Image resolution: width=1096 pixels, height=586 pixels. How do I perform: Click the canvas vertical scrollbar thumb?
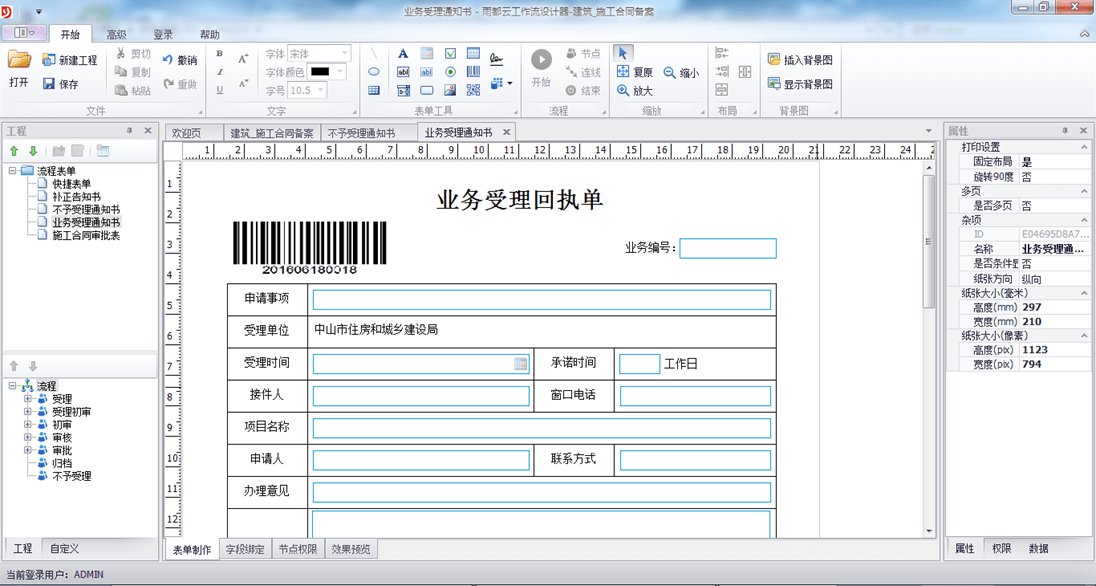pyautogui.click(x=929, y=241)
